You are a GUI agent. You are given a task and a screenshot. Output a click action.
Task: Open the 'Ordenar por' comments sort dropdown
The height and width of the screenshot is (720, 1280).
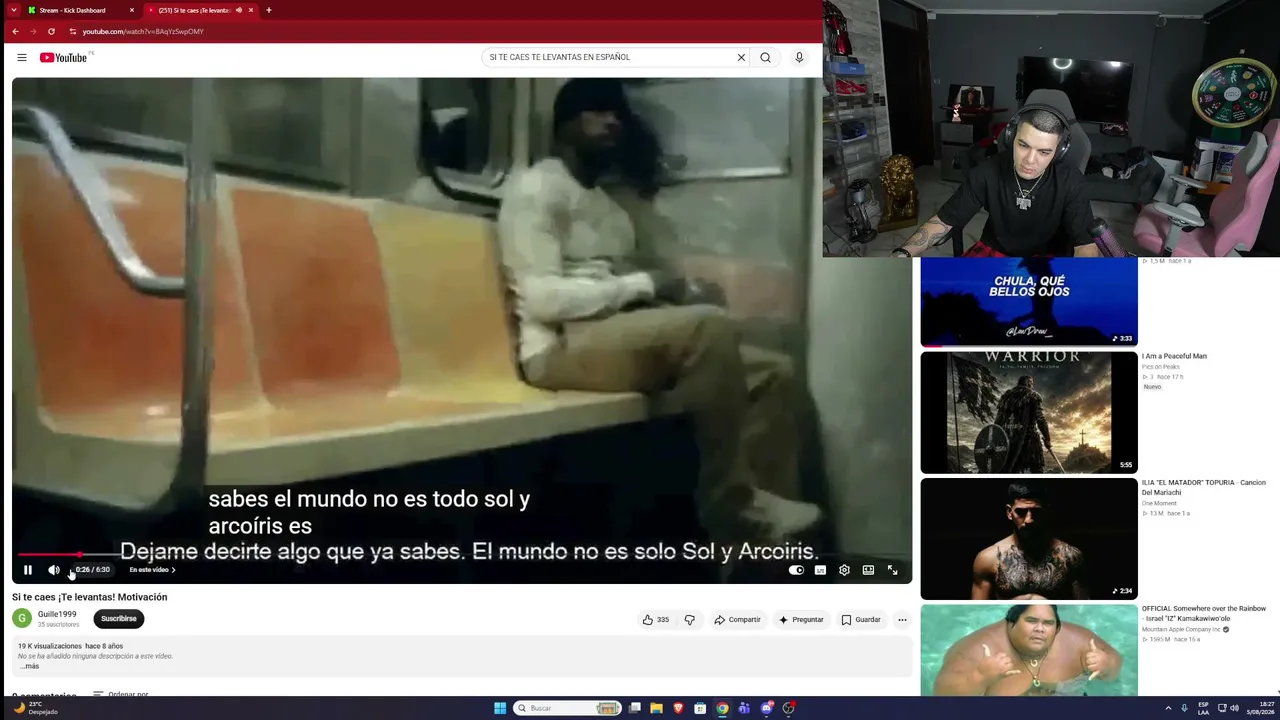120,694
